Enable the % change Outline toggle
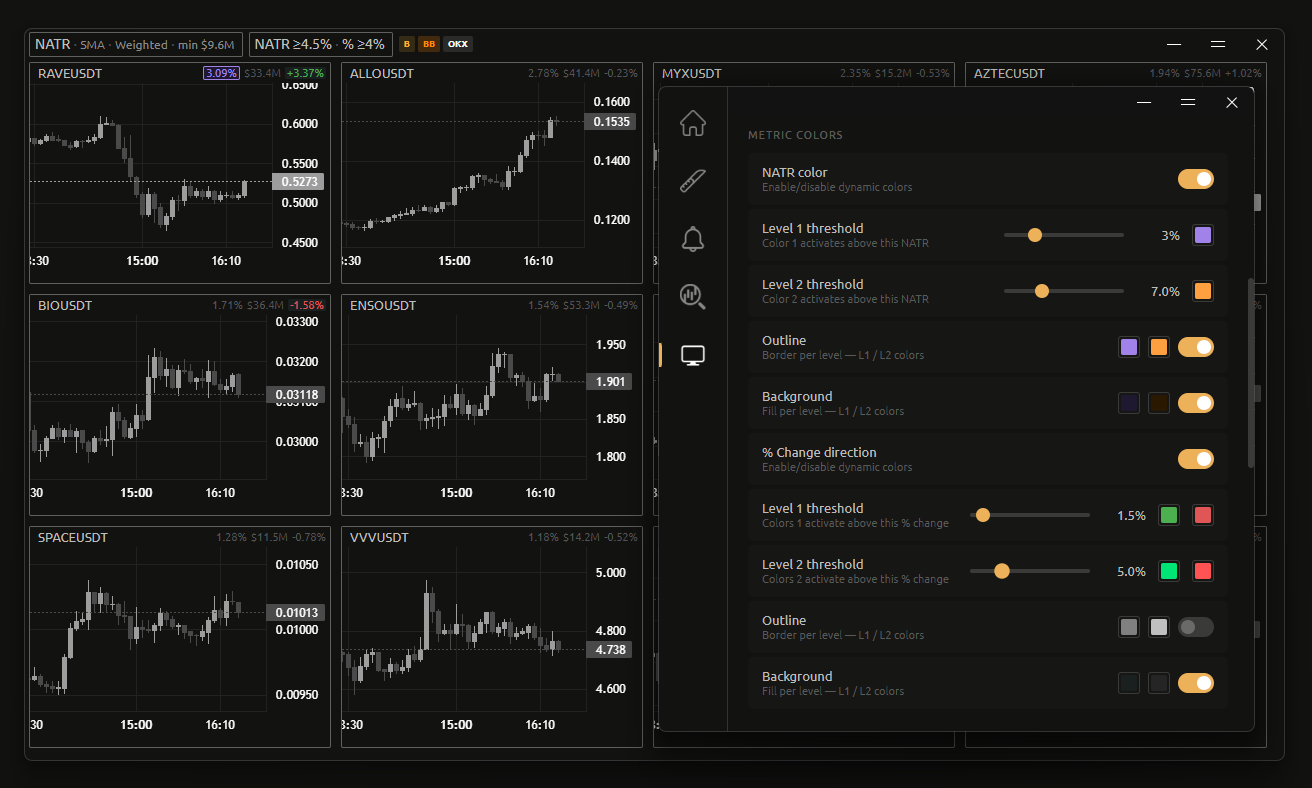This screenshot has width=1312, height=788. pyautogui.click(x=1195, y=627)
